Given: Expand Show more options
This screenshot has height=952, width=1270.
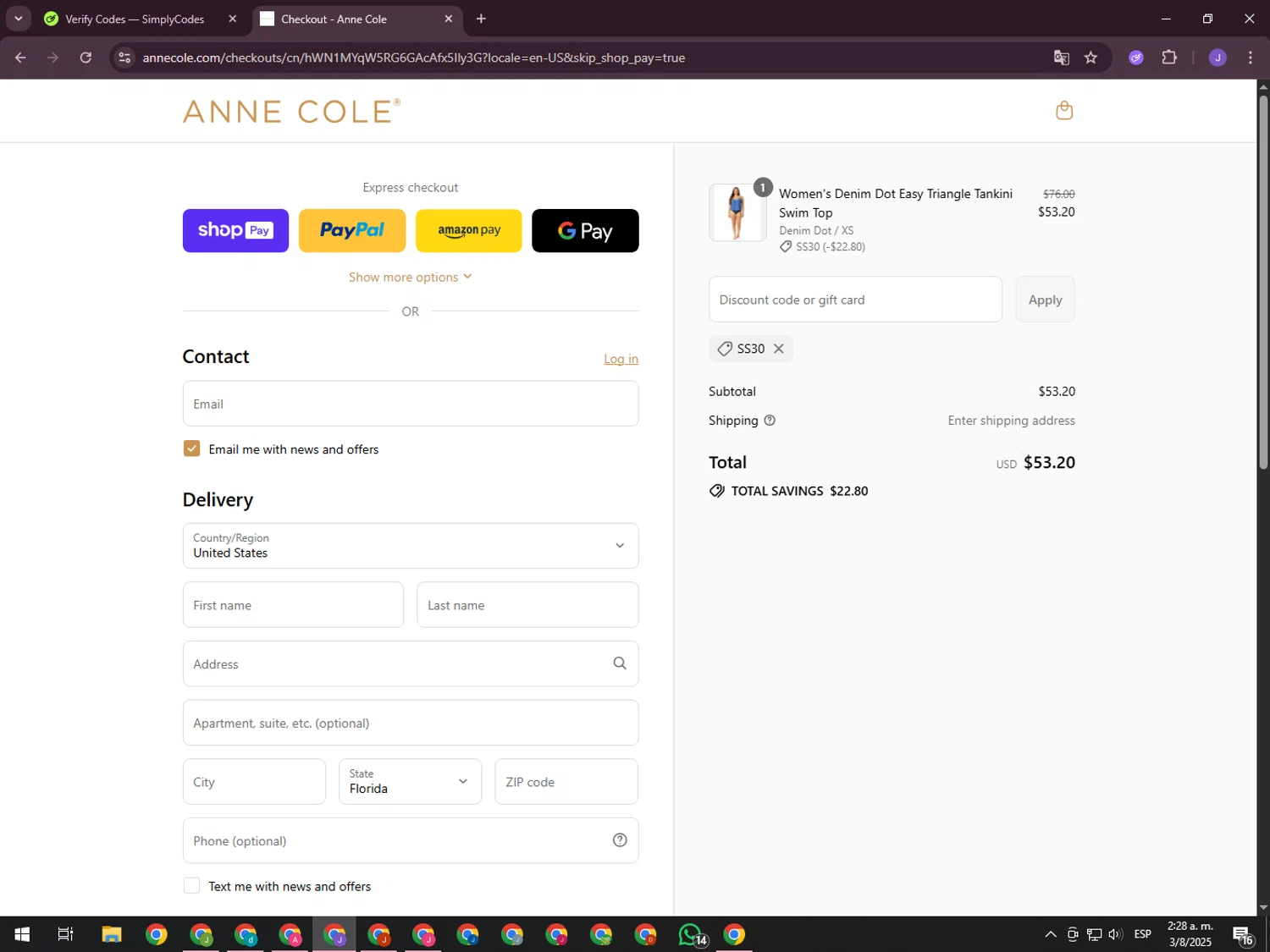Looking at the screenshot, I should pos(411,277).
